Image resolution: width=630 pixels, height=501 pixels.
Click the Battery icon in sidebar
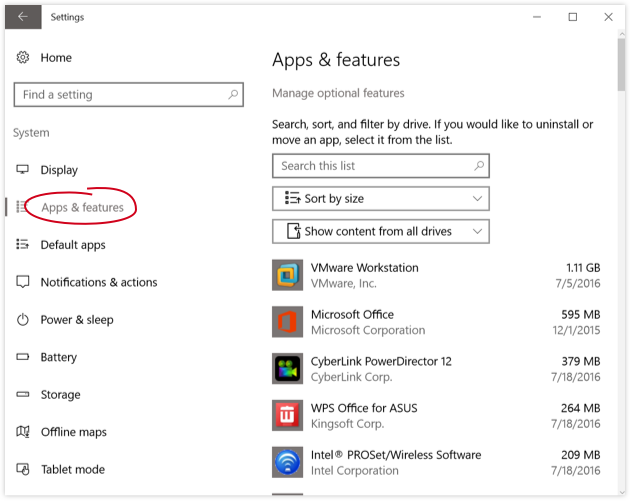click(22, 357)
